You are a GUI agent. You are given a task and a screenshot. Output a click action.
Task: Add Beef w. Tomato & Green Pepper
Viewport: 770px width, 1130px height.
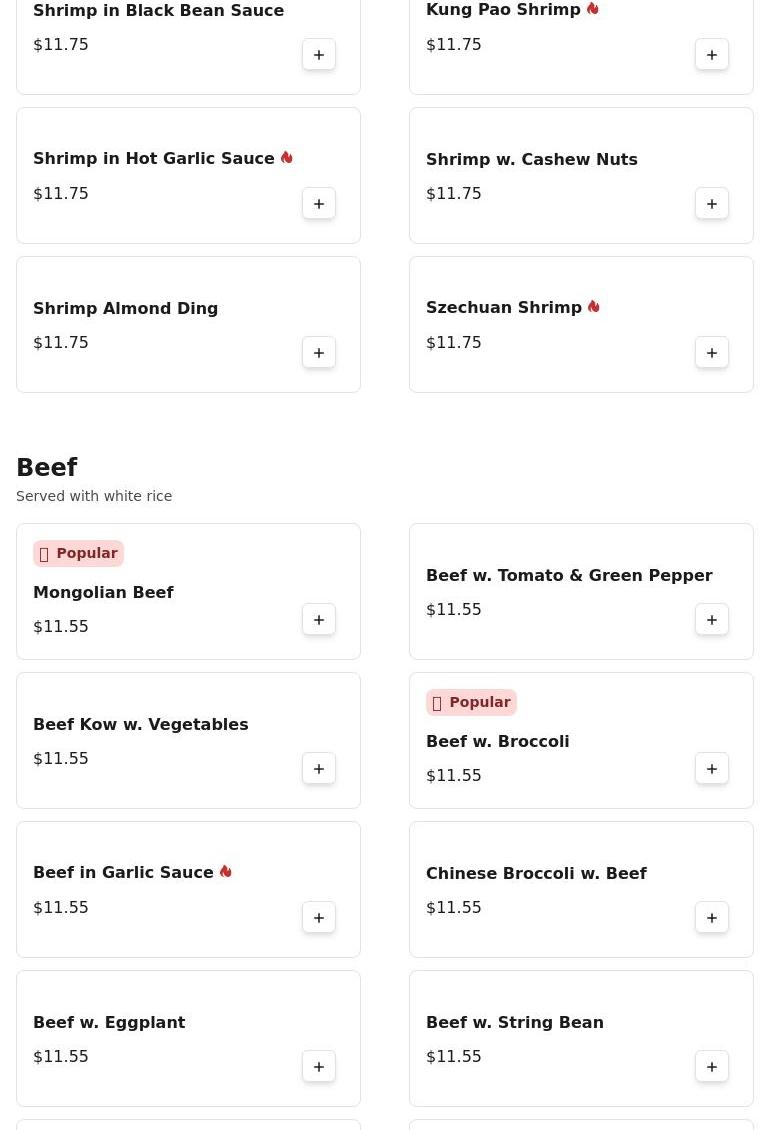pos(712,620)
